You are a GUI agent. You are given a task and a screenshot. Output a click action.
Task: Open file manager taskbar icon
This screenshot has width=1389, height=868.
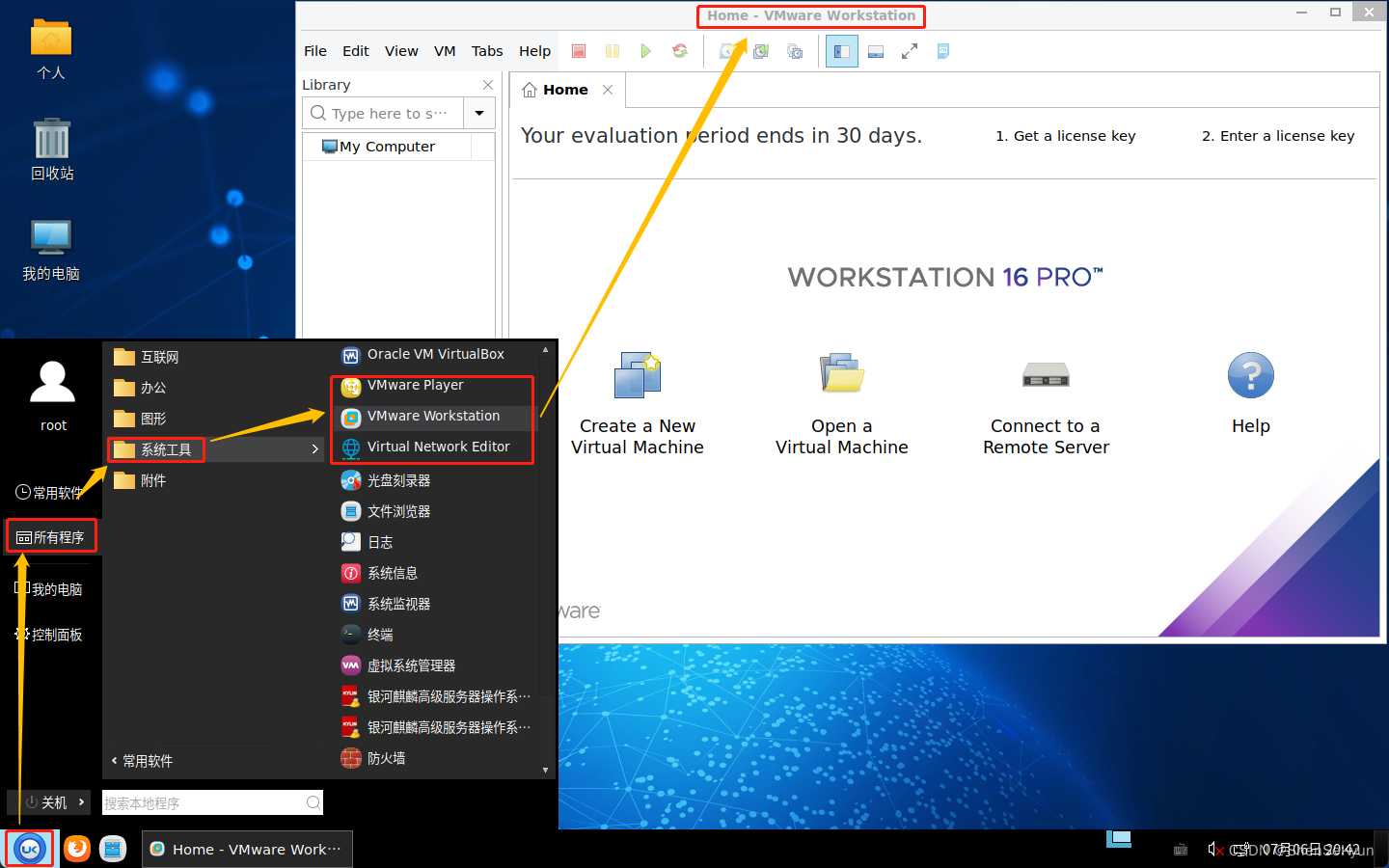pyautogui.click(x=113, y=849)
